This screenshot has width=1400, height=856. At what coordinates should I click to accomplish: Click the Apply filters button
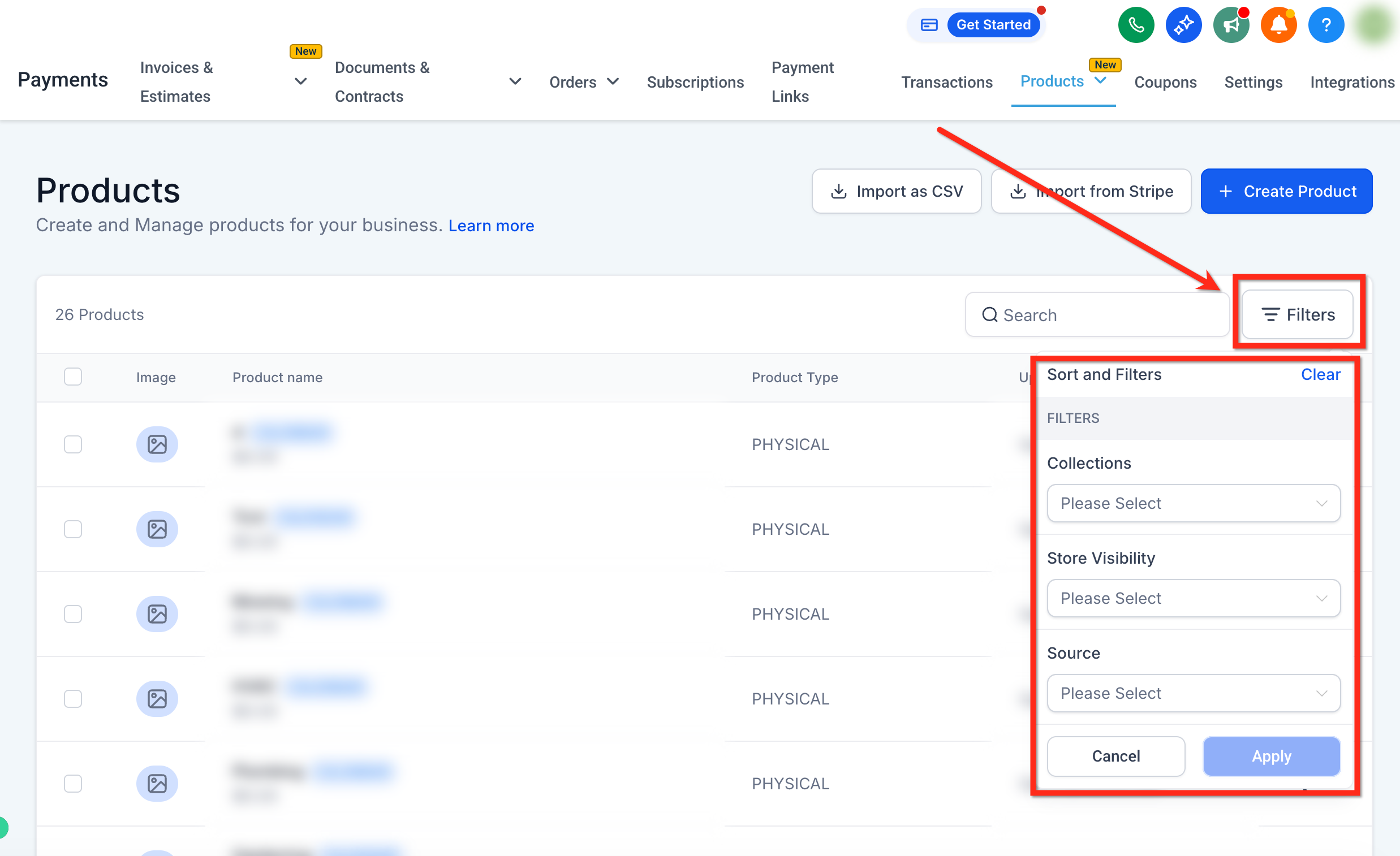tap(1271, 756)
